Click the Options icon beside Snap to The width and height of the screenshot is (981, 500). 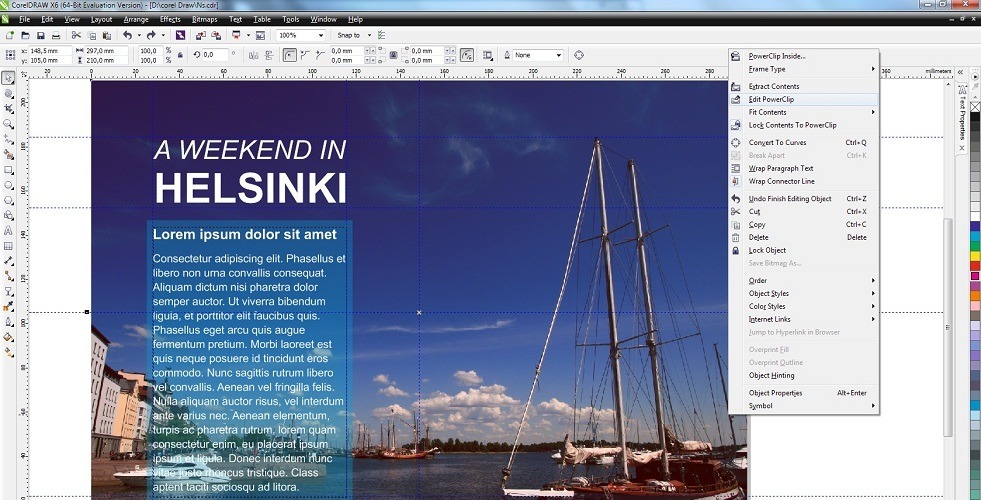coord(382,36)
